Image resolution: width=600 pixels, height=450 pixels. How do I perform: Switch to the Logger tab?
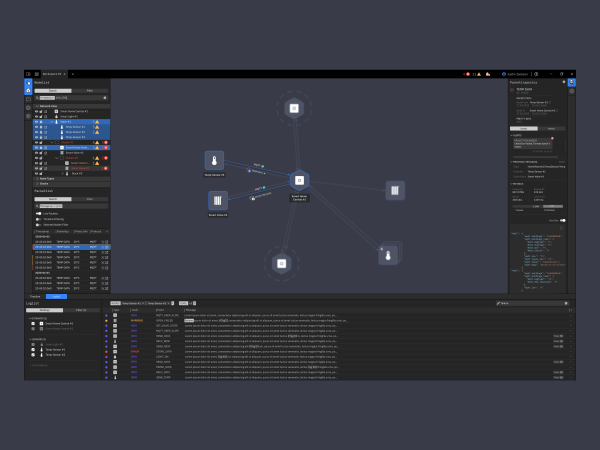pos(56,297)
